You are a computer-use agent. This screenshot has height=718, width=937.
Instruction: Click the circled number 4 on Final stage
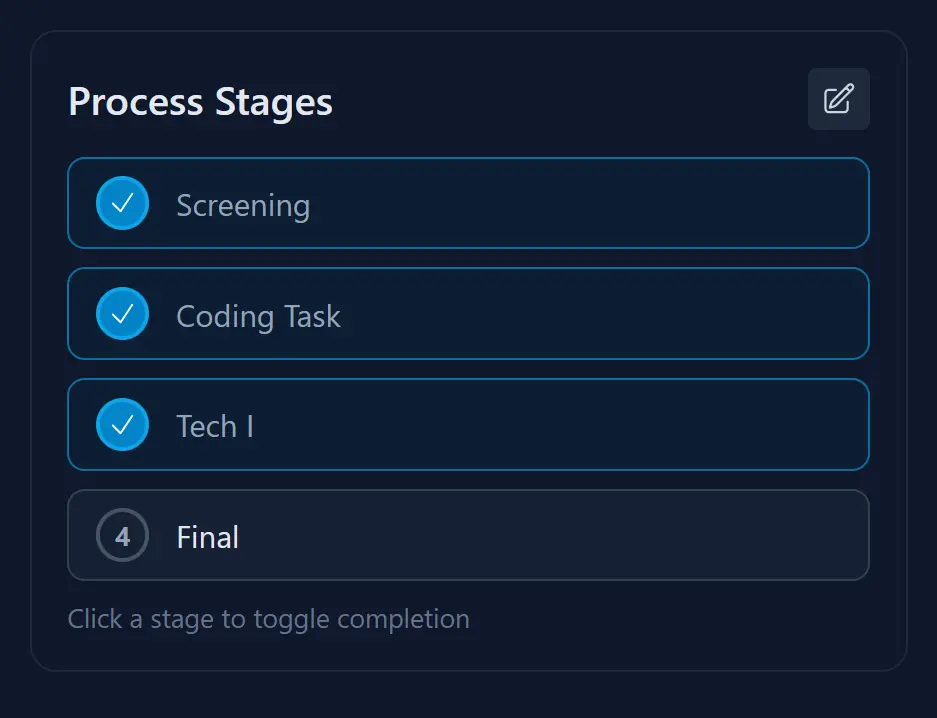coord(121,536)
